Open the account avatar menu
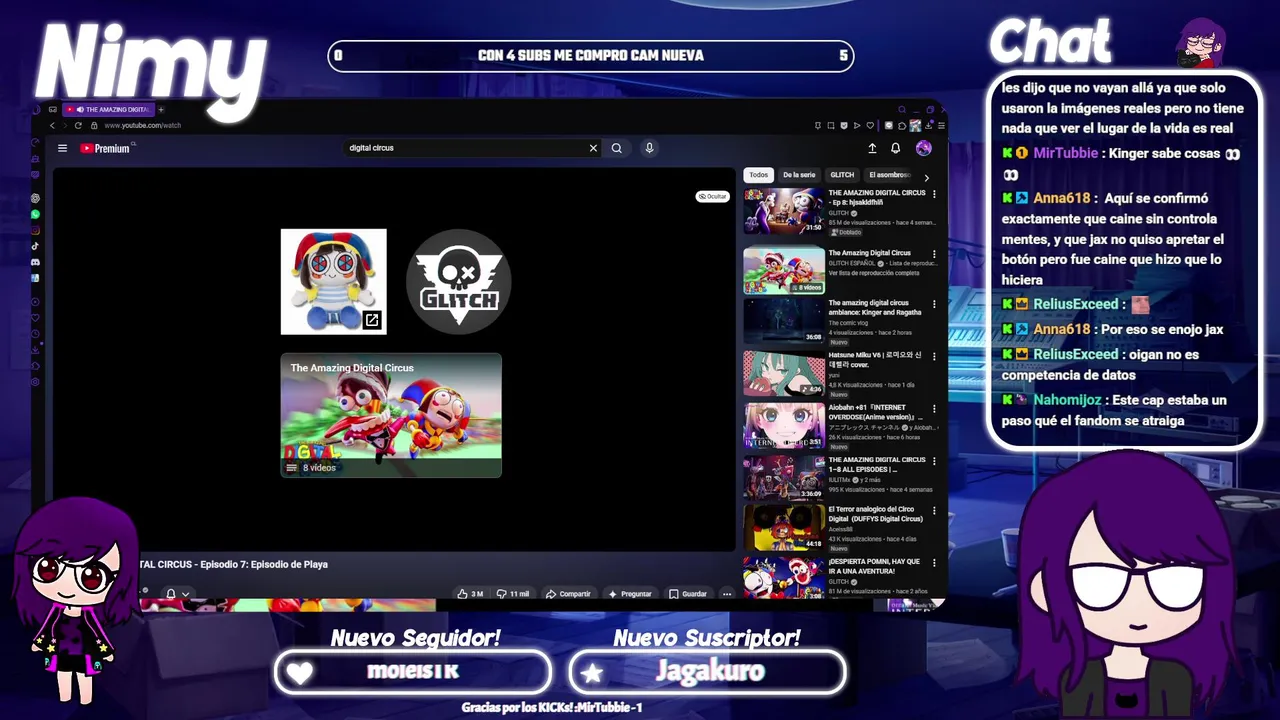 pos(923,148)
